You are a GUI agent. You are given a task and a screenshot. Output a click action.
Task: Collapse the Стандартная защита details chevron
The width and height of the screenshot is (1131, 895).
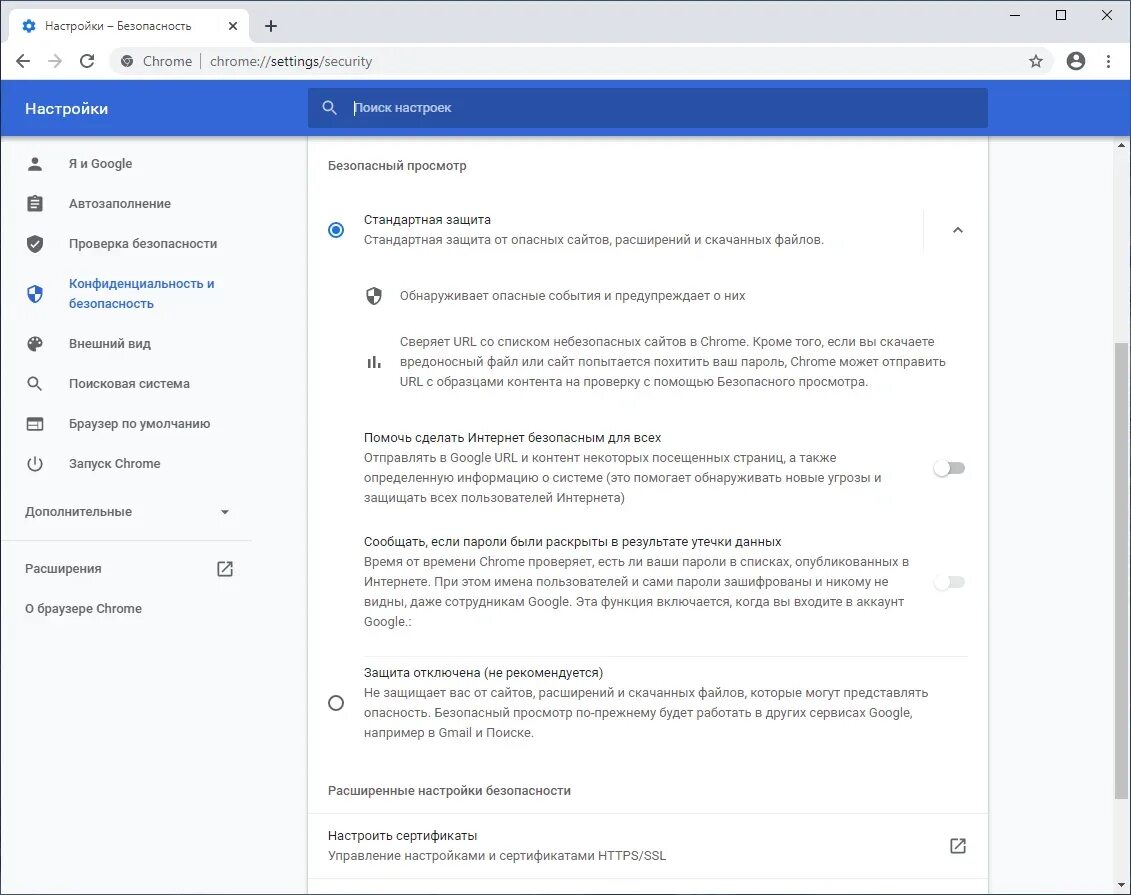[958, 230]
